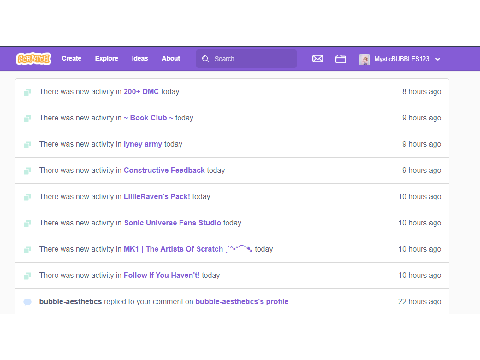Open the Create menu item
480x360 pixels.
click(71, 59)
